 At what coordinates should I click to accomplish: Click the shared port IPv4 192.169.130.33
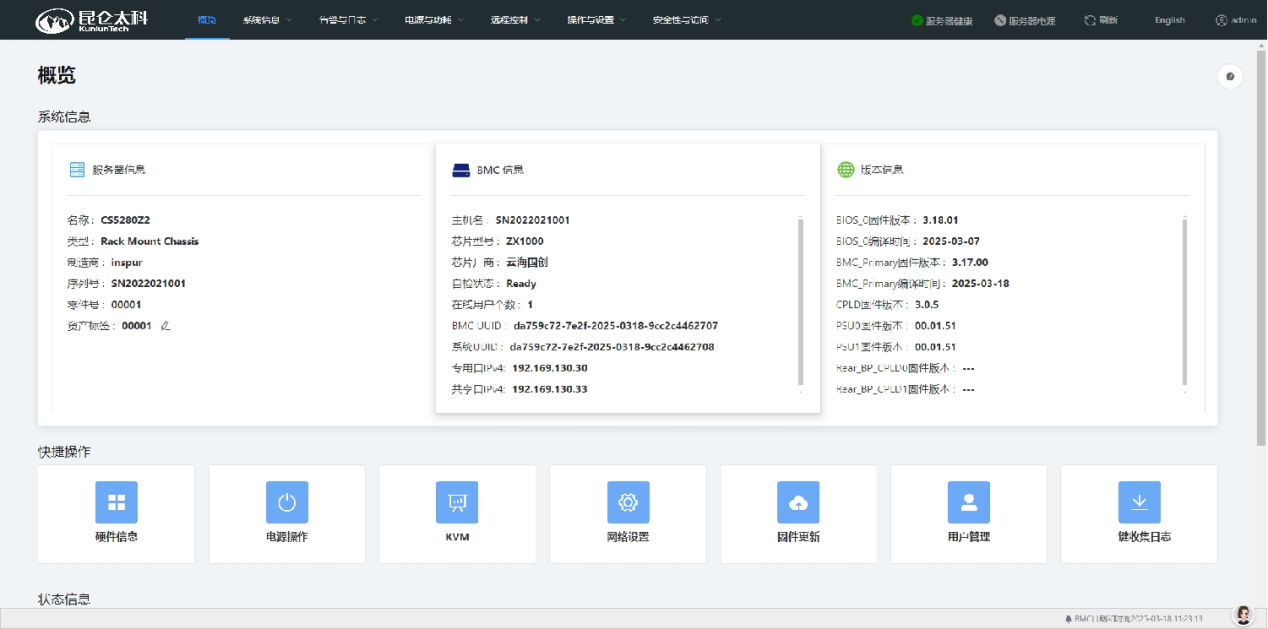(x=550, y=389)
